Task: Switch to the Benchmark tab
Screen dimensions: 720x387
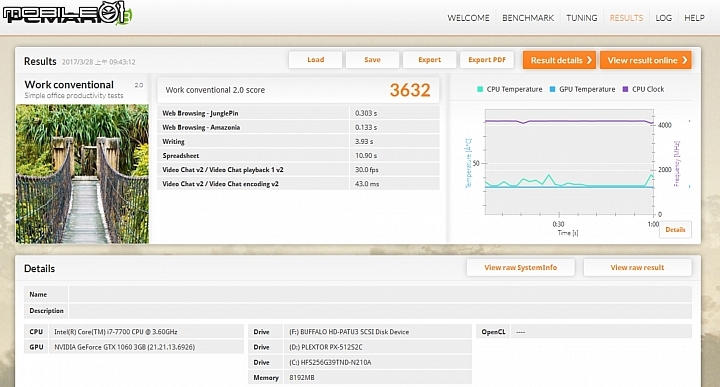Action: point(528,18)
